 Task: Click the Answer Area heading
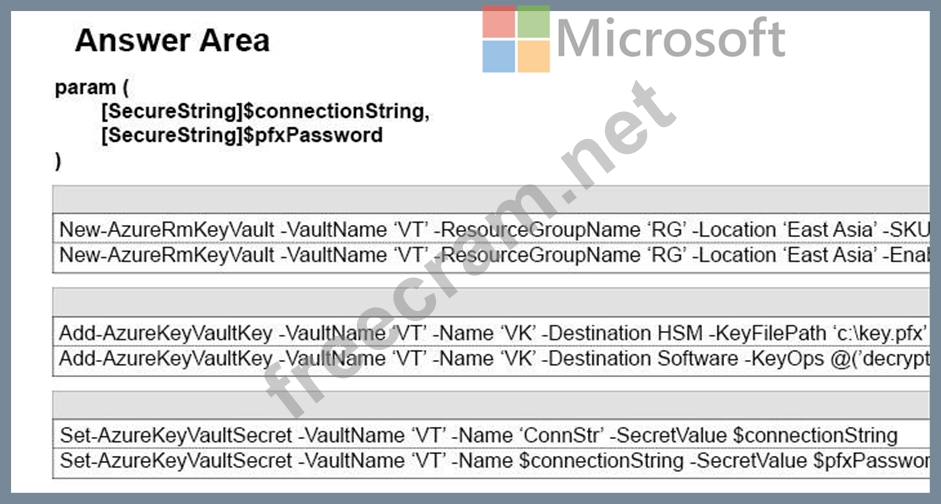[x=172, y=40]
